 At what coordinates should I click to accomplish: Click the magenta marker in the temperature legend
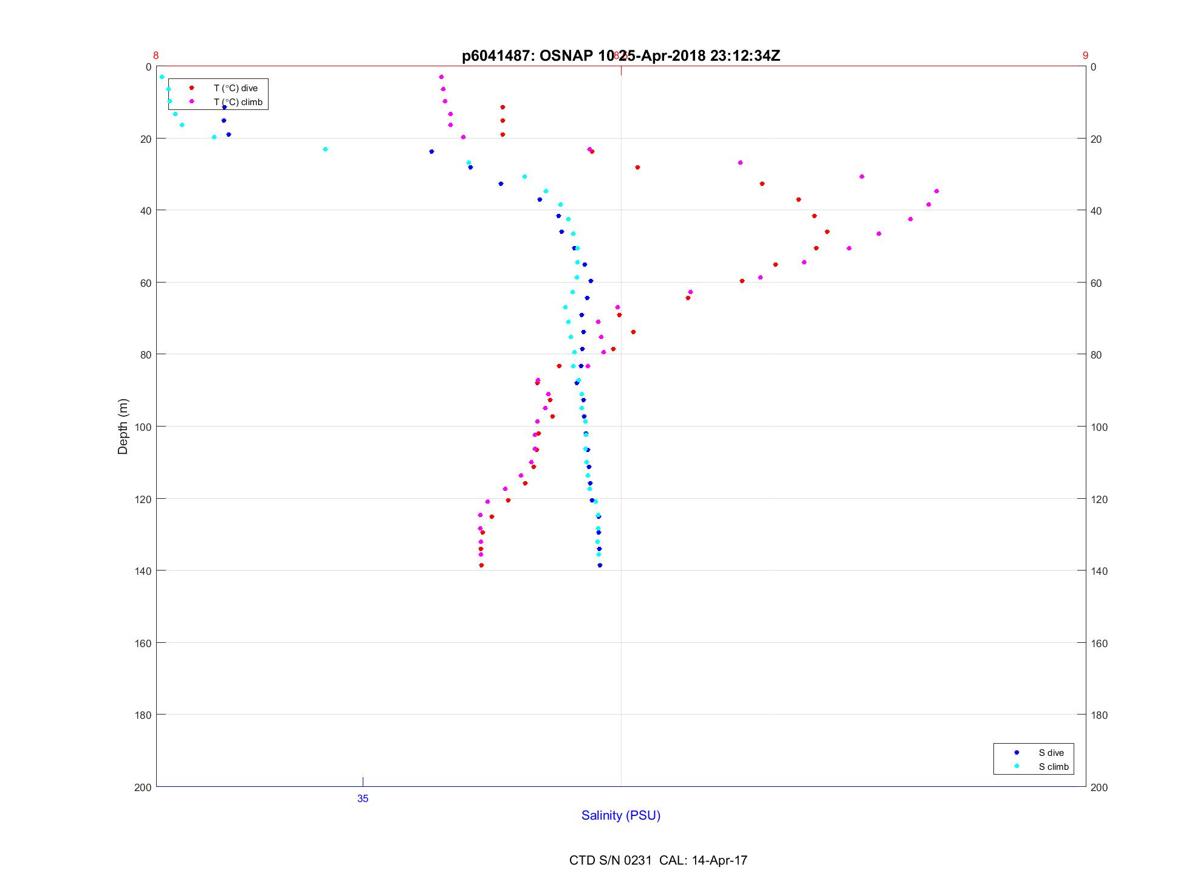[191, 102]
